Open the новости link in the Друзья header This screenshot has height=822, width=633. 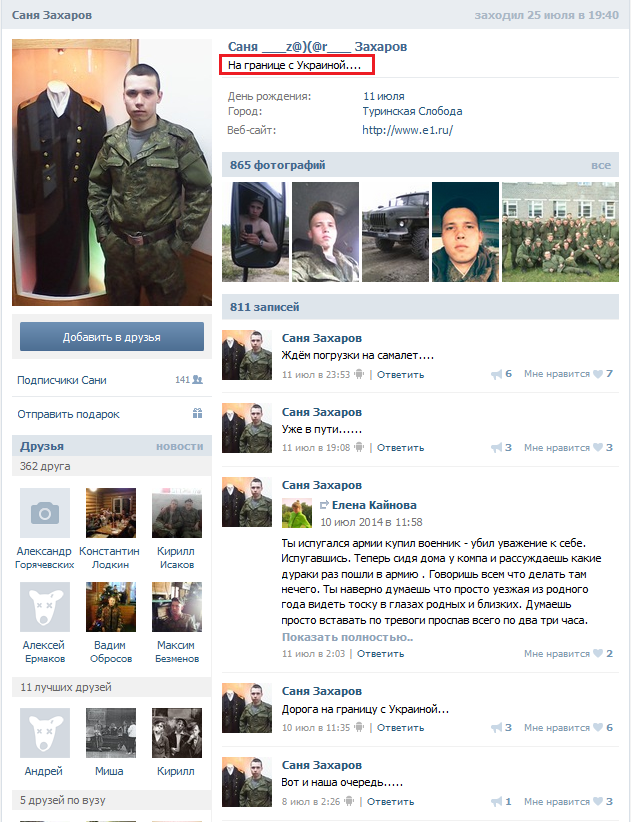[179, 446]
